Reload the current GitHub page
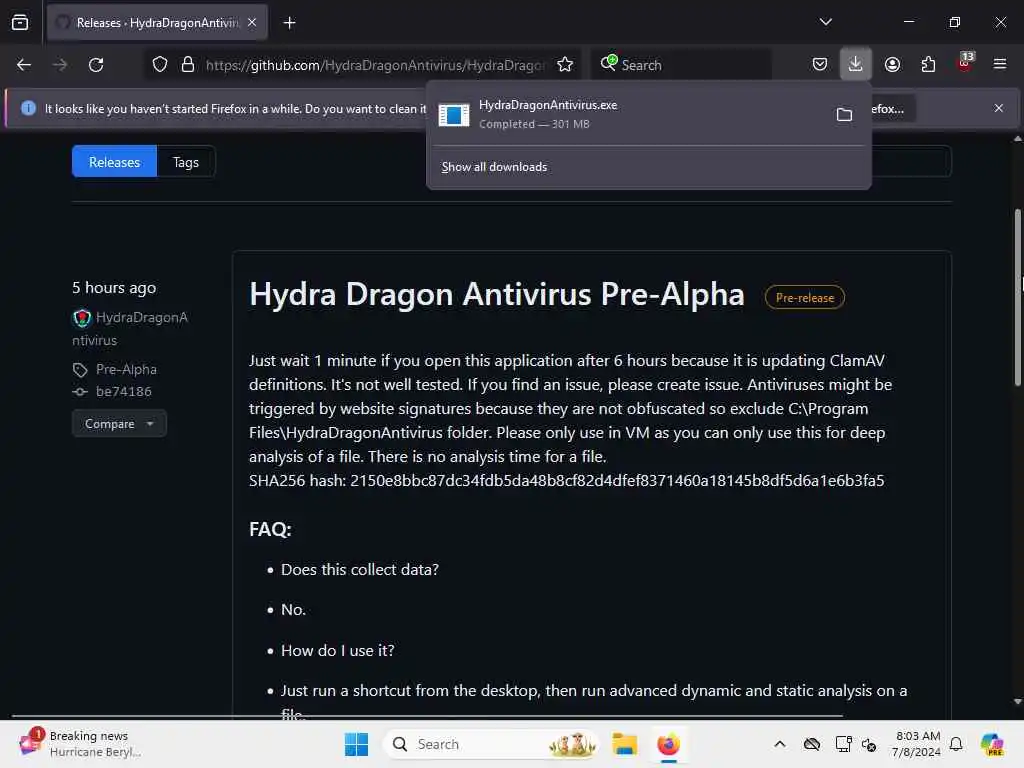The width and height of the screenshot is (1024, 768). [x=96, y=65]
